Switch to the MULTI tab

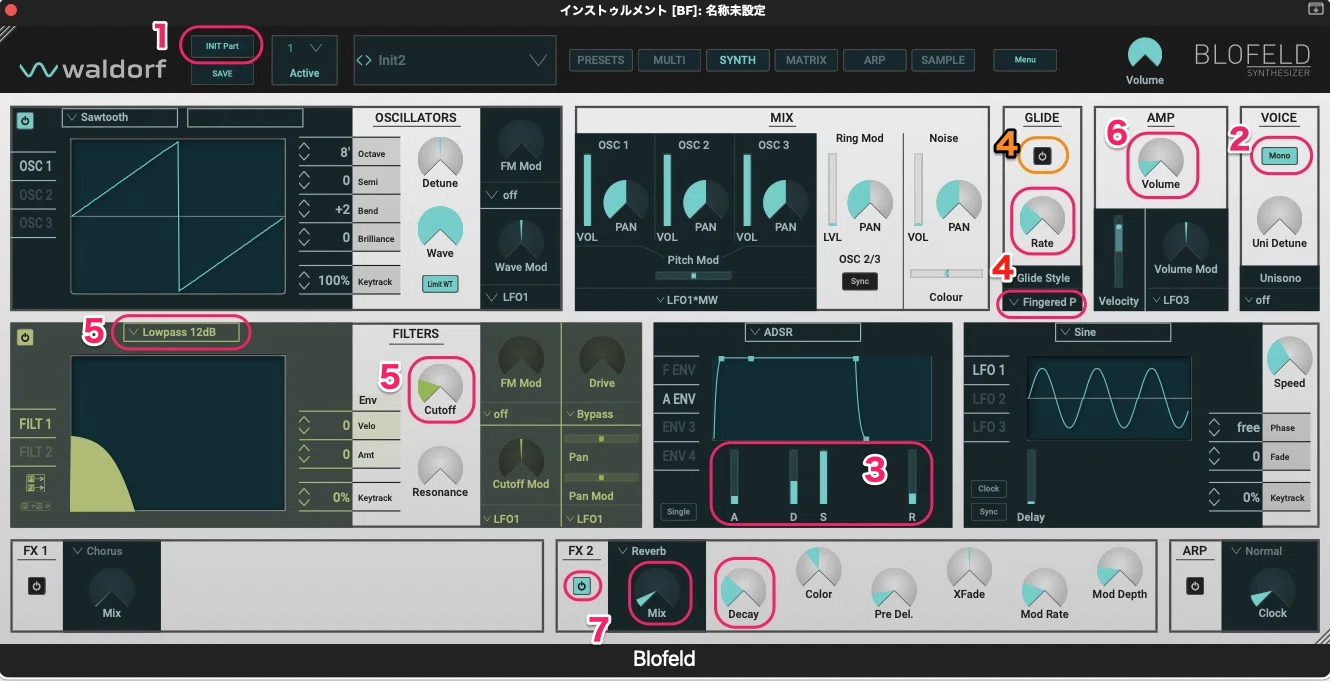coord(669,60)
